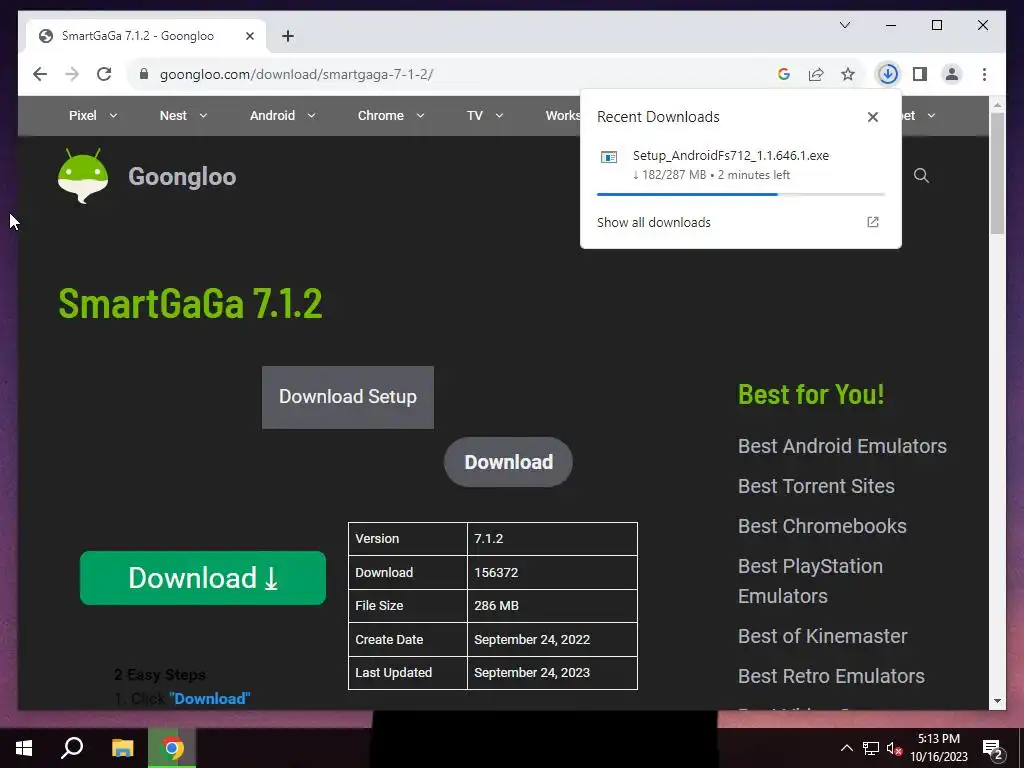Viewport: 1024px width, 768px height.
Task: Click the forward navigation arrow
Action: [72, 74]
